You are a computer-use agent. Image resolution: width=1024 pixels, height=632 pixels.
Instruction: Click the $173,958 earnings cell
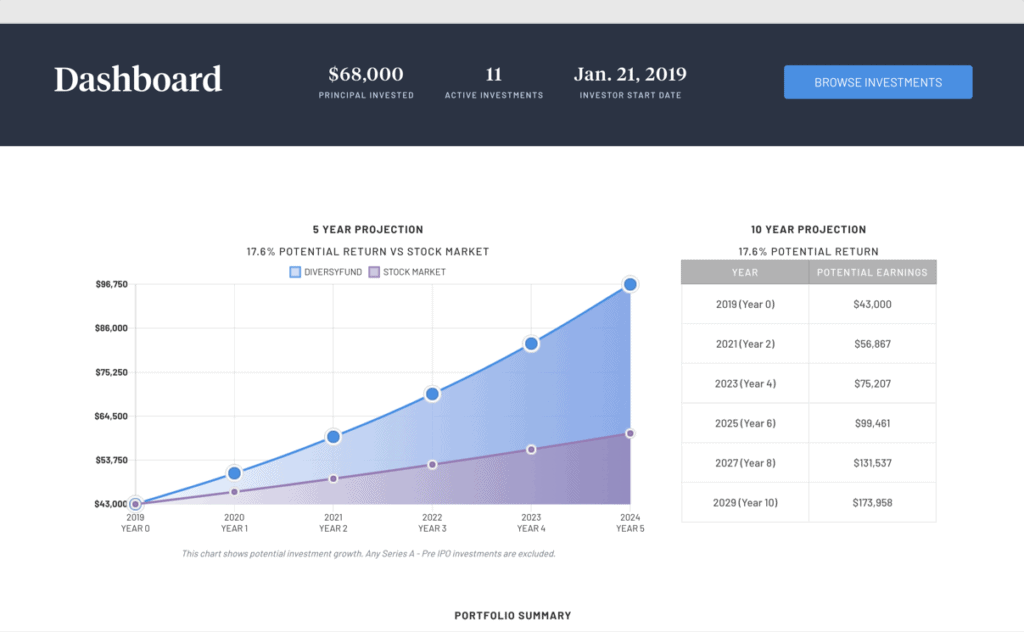coord(872,502)
